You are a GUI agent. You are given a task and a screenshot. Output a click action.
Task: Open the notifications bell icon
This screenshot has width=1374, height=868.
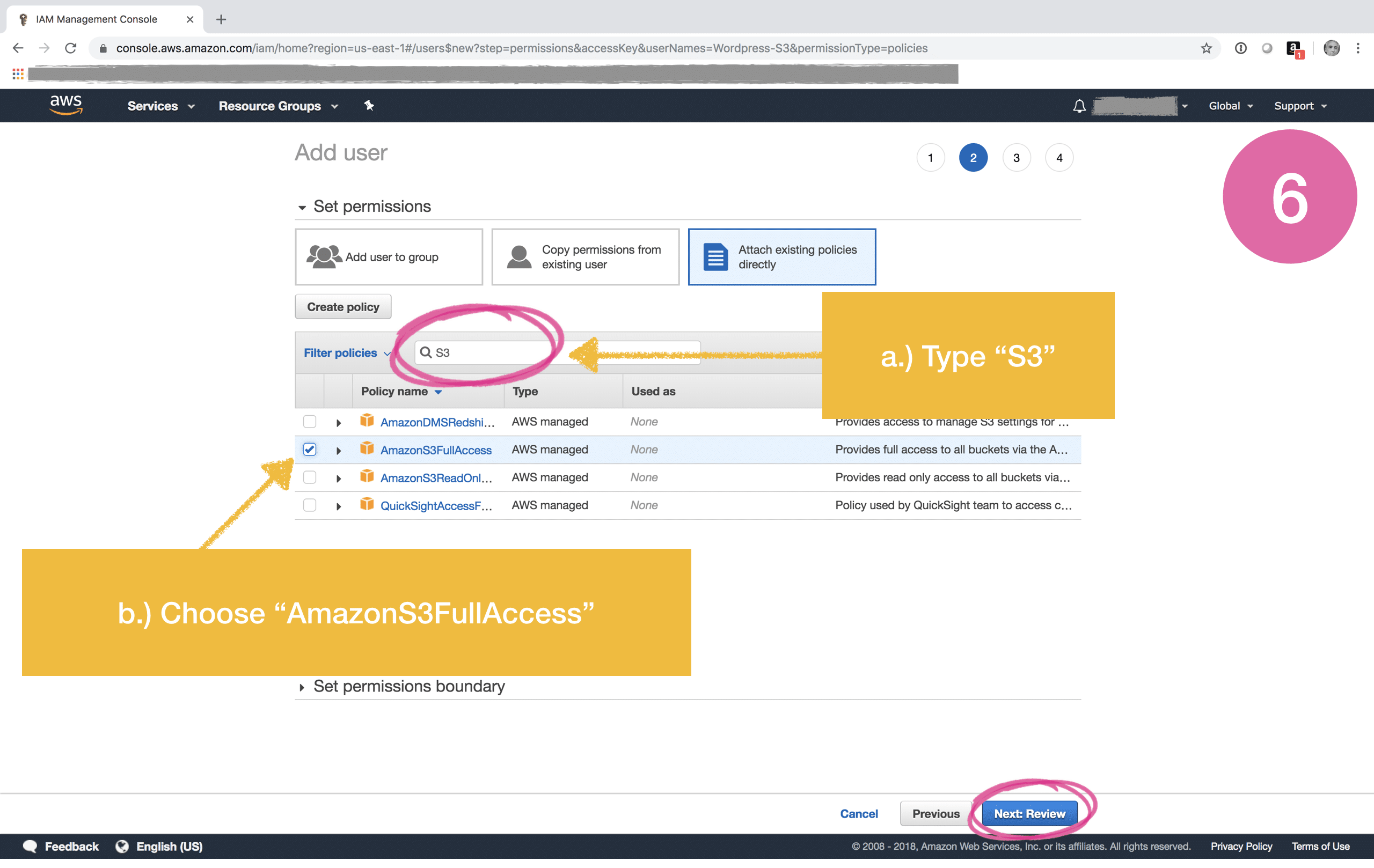pyautogui.click(x=1079, y=106)
